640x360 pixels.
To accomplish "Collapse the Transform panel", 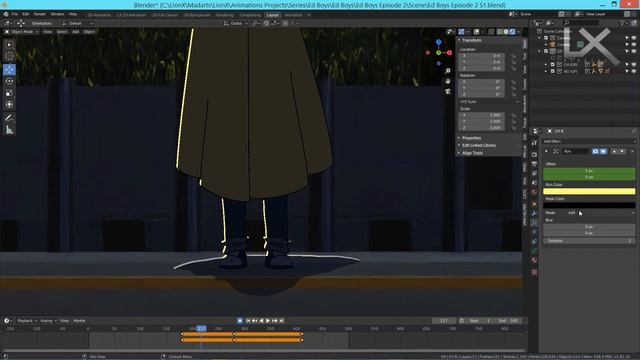I will (x=471, y=40).
